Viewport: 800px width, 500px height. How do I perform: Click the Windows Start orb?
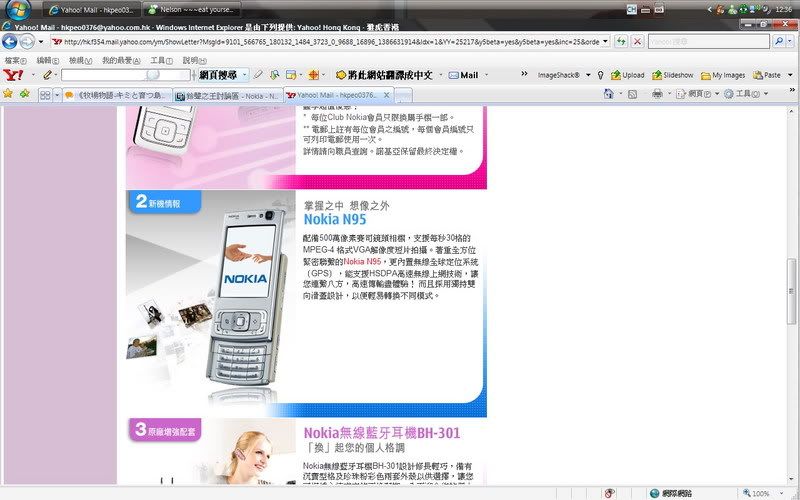point(19,9)
